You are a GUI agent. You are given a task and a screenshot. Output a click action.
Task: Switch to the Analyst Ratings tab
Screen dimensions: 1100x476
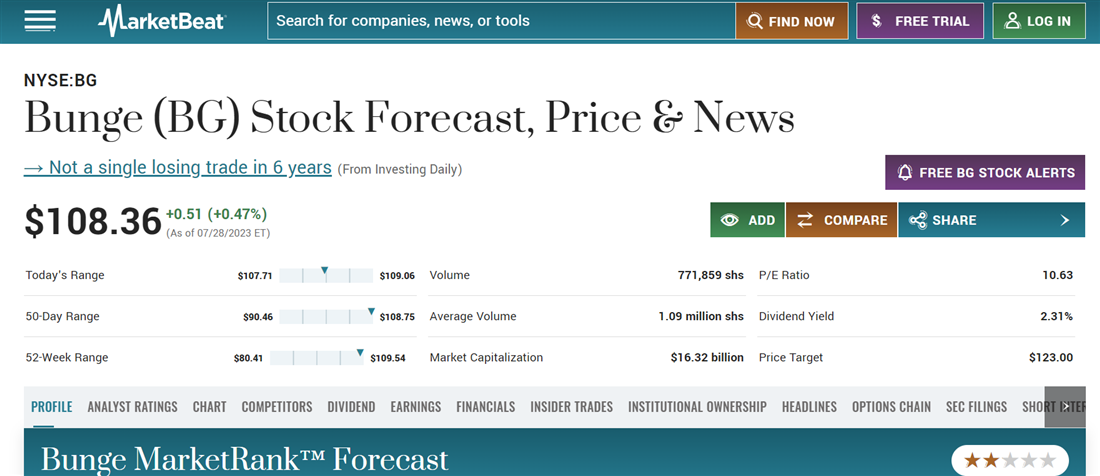(132, 407)
